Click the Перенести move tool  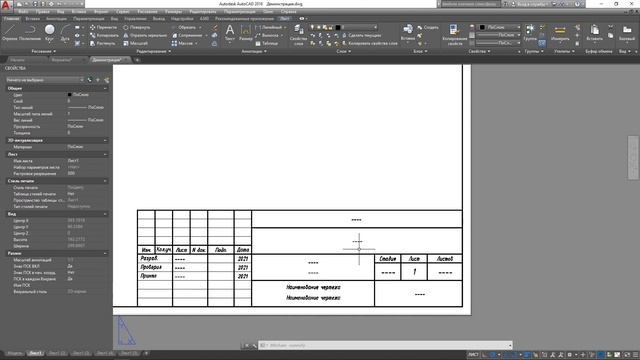pyautogui.click(x=103, y=27)
